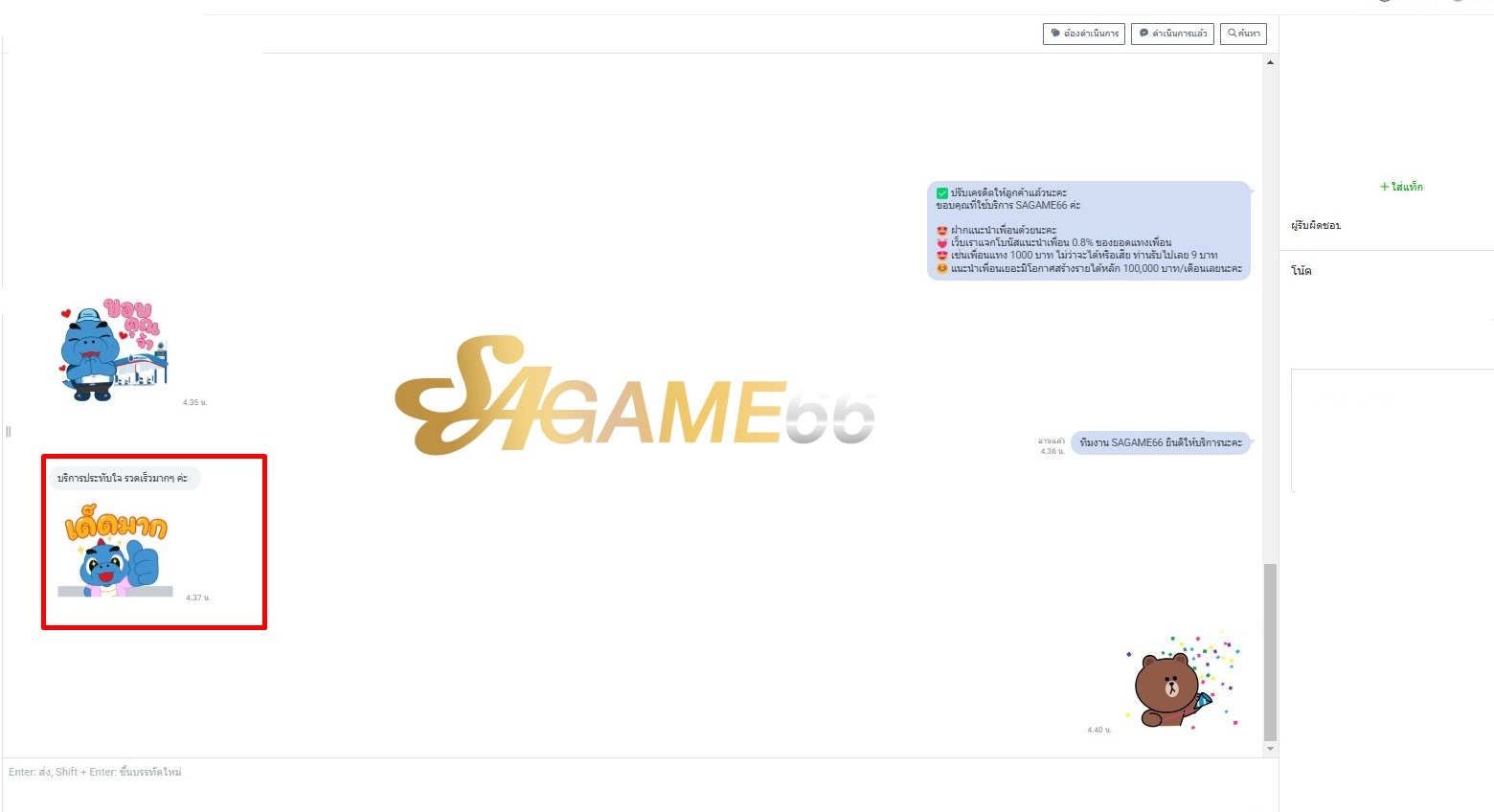Mark chat as ดำเนินการแล้ว
Image resolution: width=1494 pixels, height=812 pixels.
tap(1172, 34)
